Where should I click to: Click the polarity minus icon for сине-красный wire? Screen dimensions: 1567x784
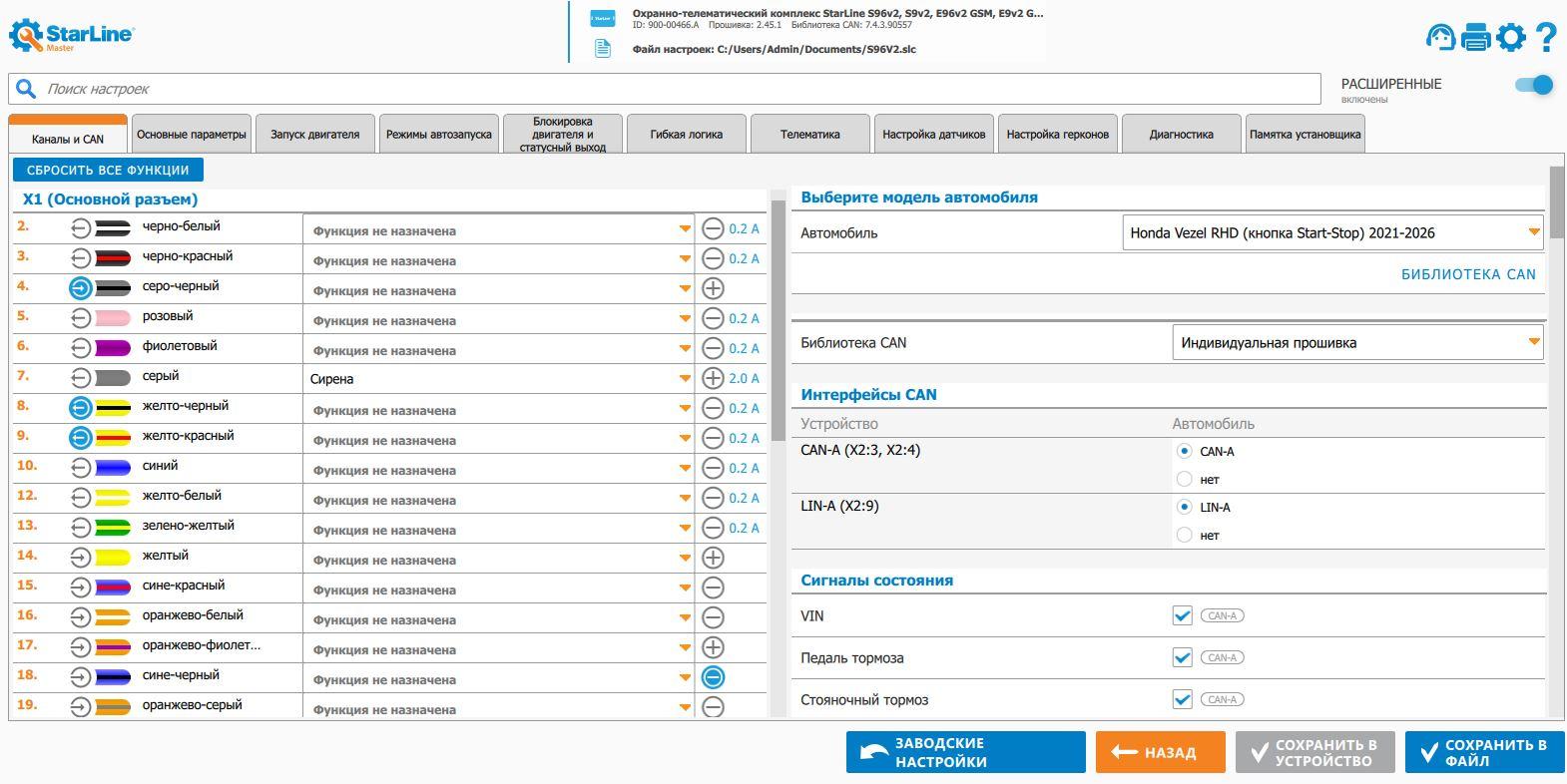(x=713, y=588)
